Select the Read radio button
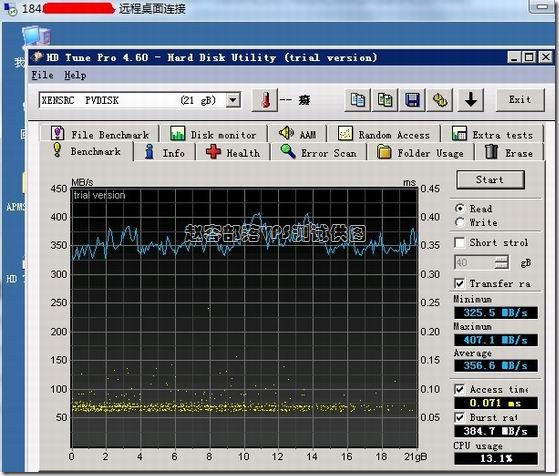 coord(460,209)
